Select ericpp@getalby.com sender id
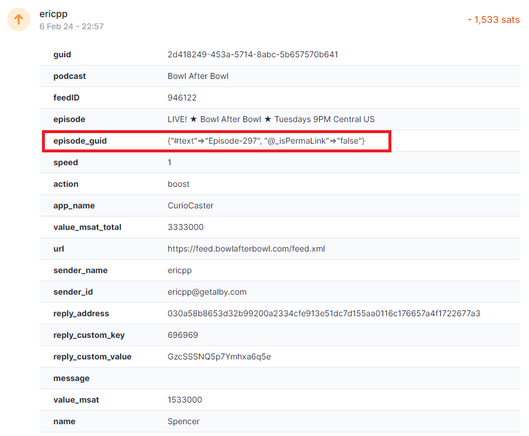 pos(207,292)
